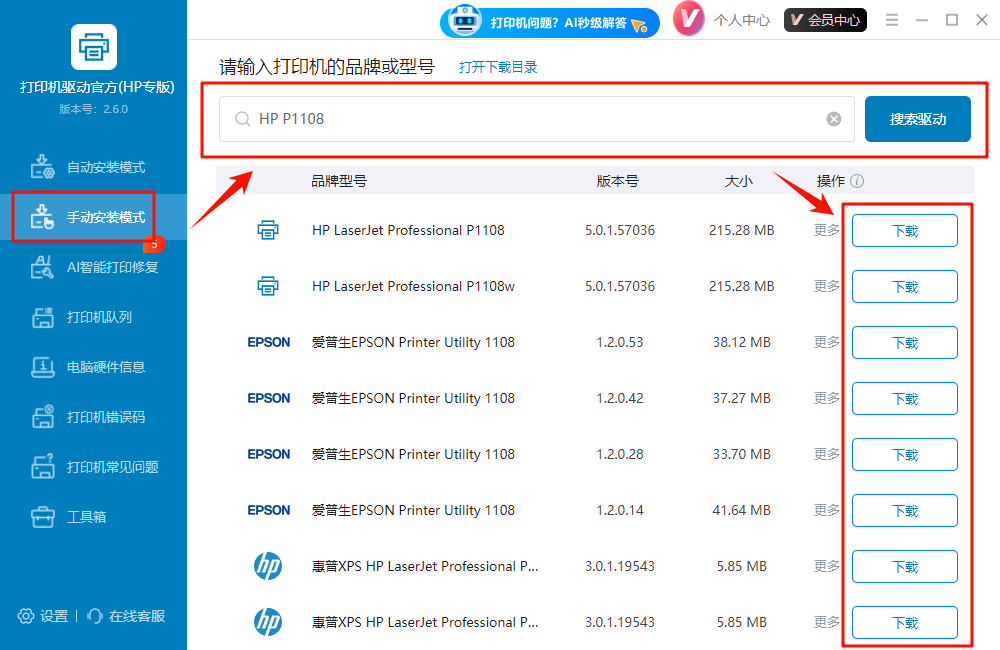Click the clear search text icon
This screenshot has width=1000, height=650.
pyautogui.click(x=834, y=119)
